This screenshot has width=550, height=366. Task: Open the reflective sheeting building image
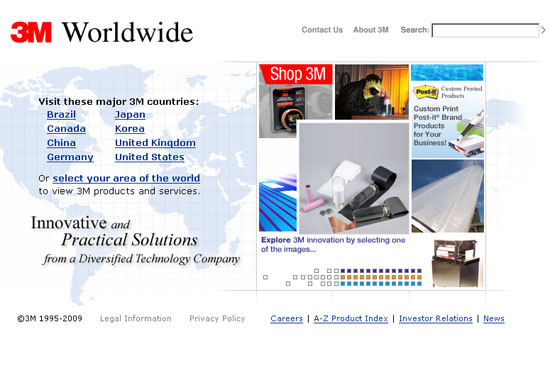(x=448, y=196)
